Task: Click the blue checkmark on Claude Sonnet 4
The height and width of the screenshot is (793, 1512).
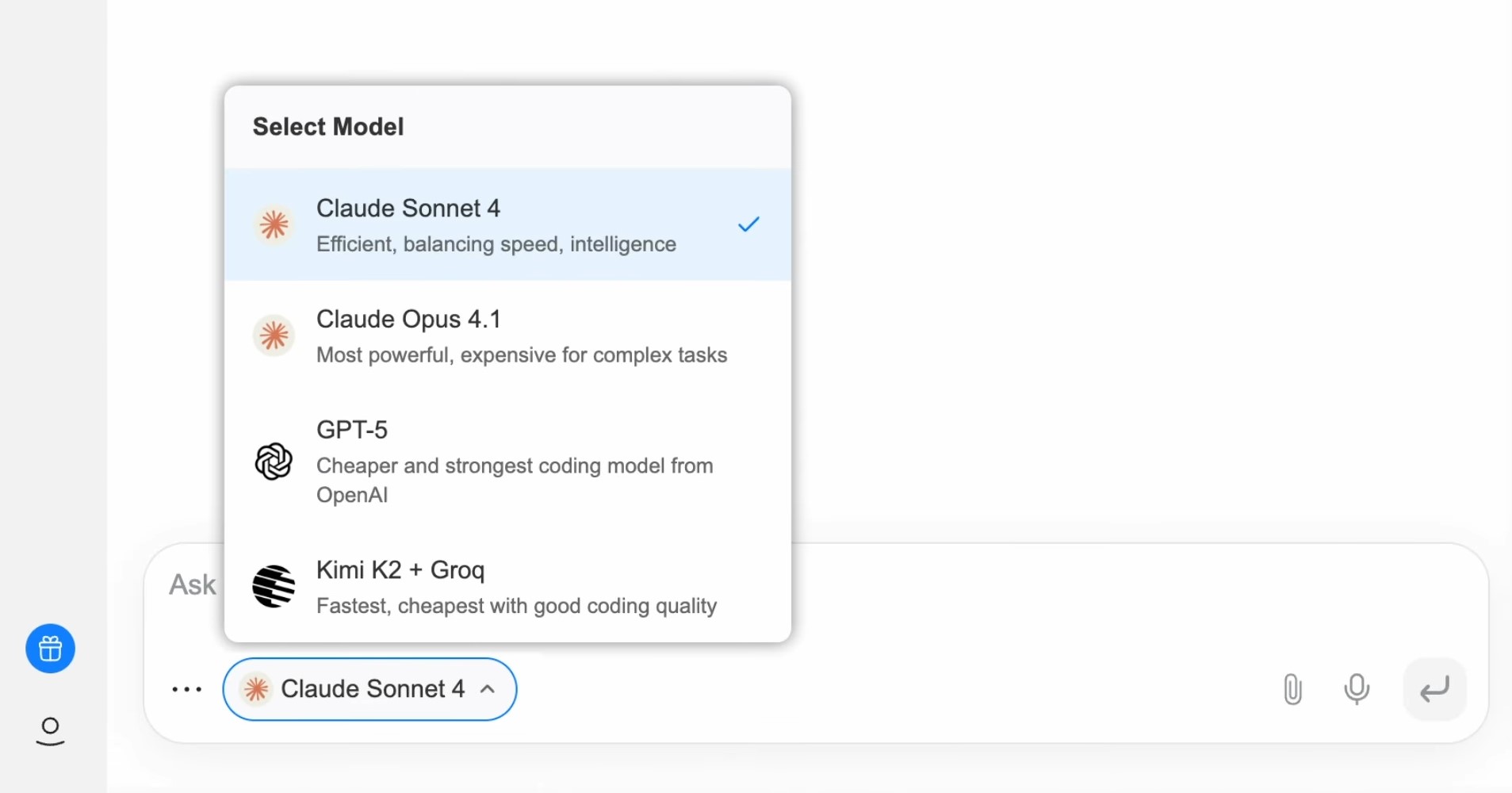Action: tap(748, 224)
